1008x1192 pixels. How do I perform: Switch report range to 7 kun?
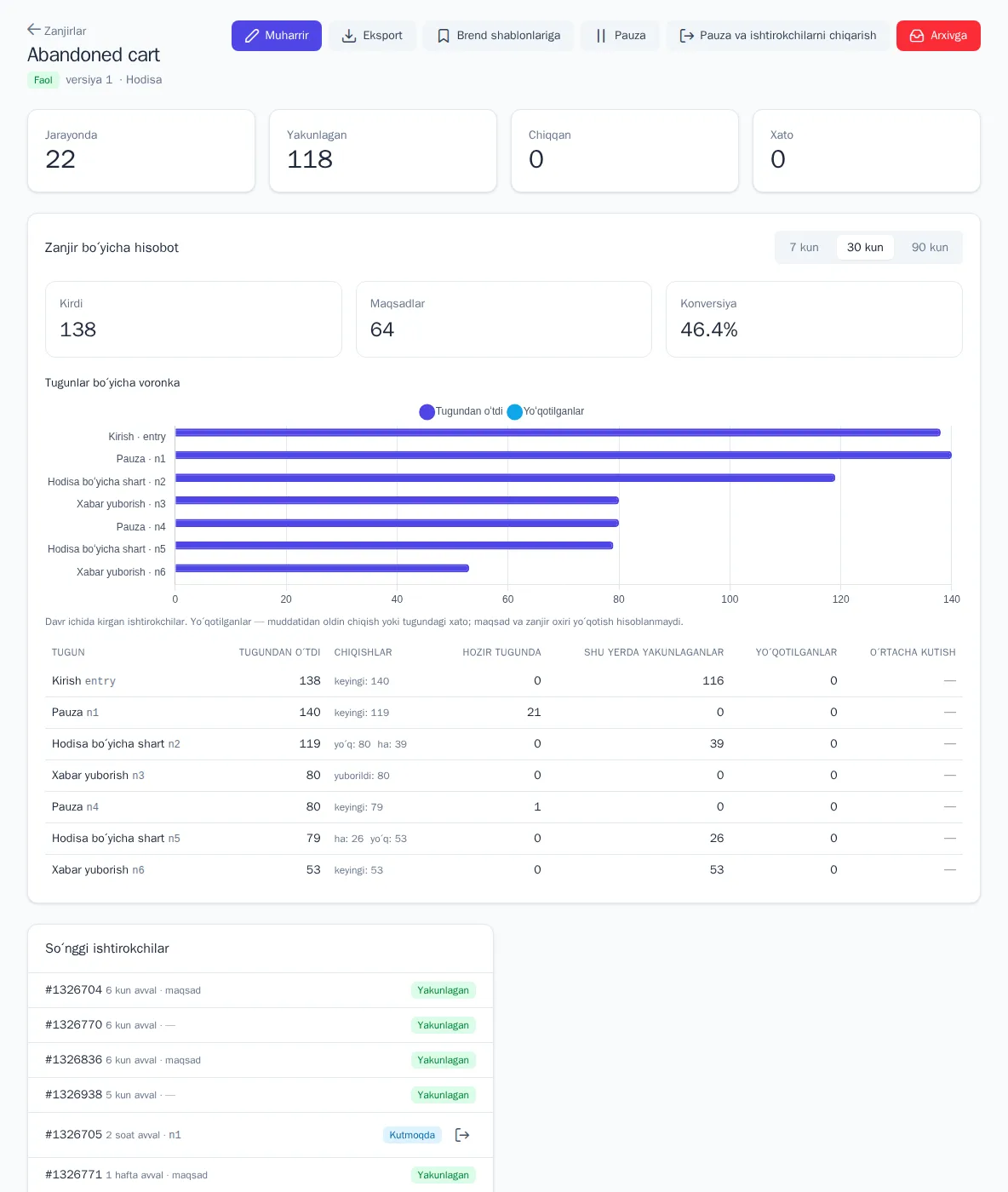[804, 247]
